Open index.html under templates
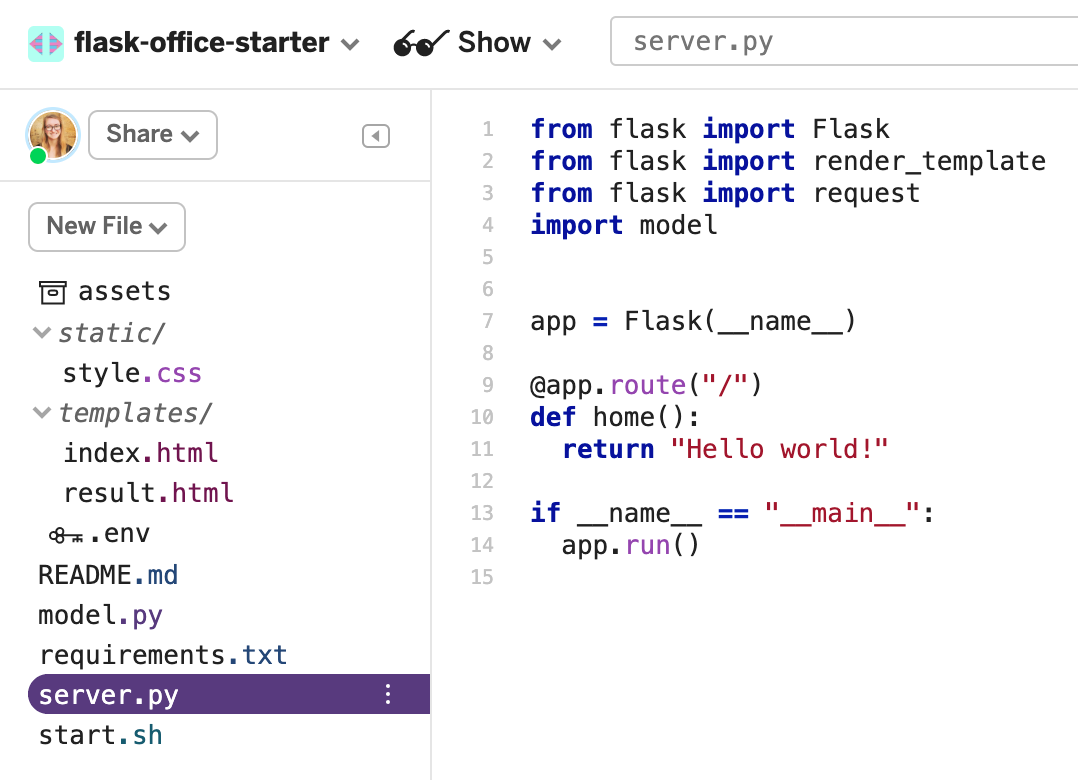This screenshot has width=1078, height=780. tap(140, 452)
